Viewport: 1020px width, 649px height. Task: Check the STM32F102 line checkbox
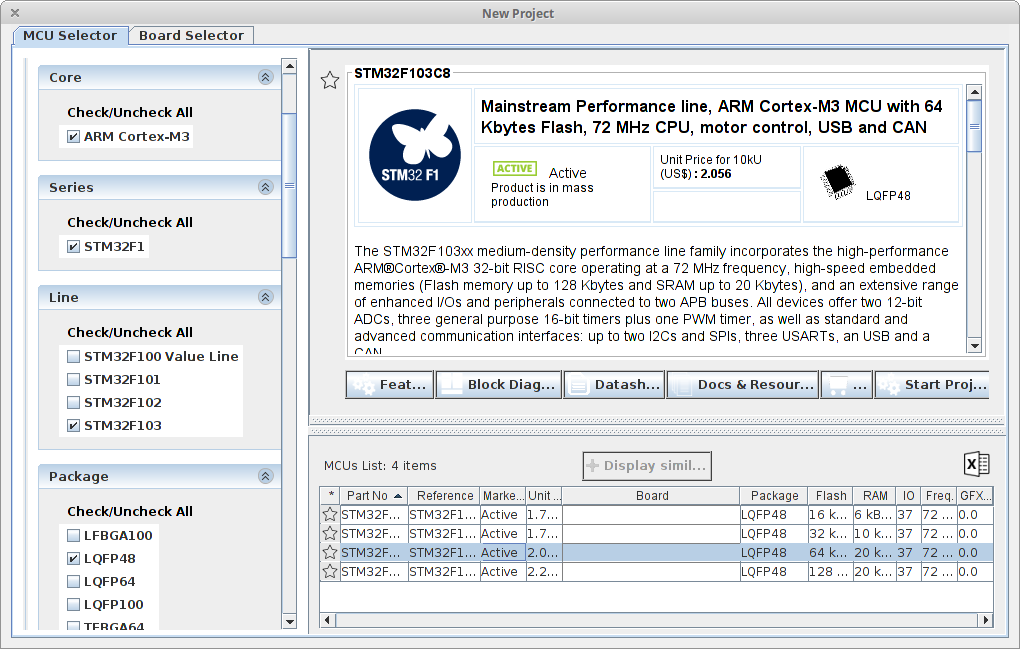click(74, 403)
